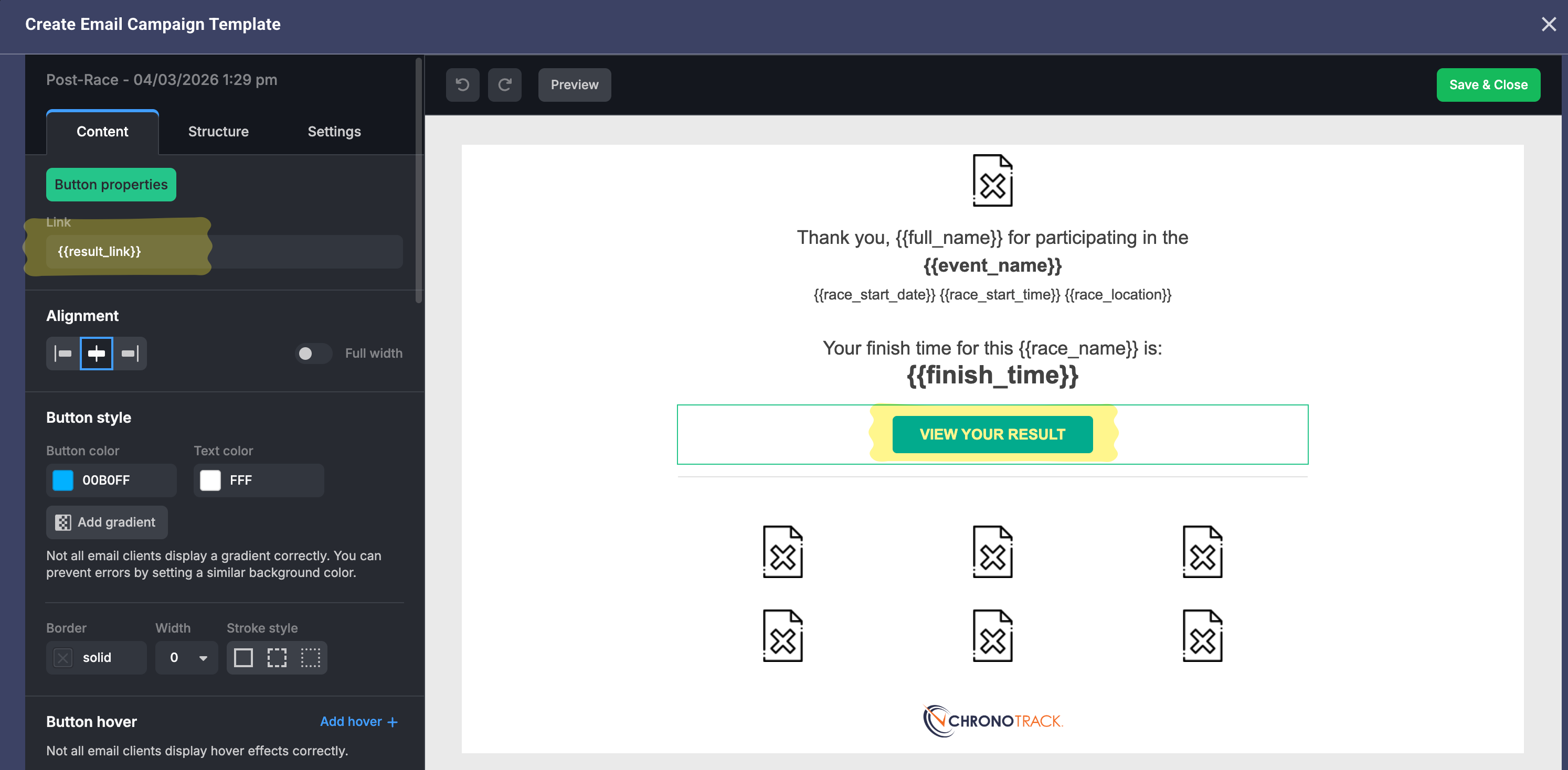The width and height of the screenshot is (1568, 770).
Task: Select left alignment icon
Action: tap(63, 354)
